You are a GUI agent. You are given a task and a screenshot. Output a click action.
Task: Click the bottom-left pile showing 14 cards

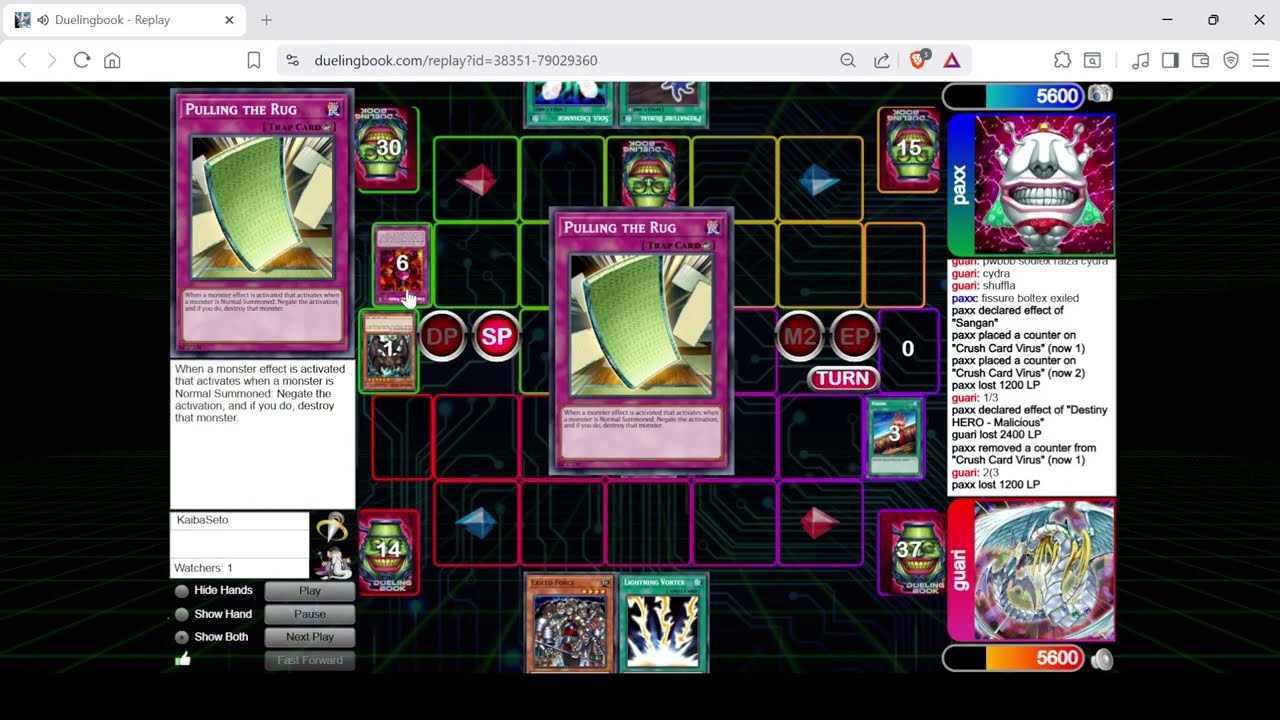tap(388, 552)
